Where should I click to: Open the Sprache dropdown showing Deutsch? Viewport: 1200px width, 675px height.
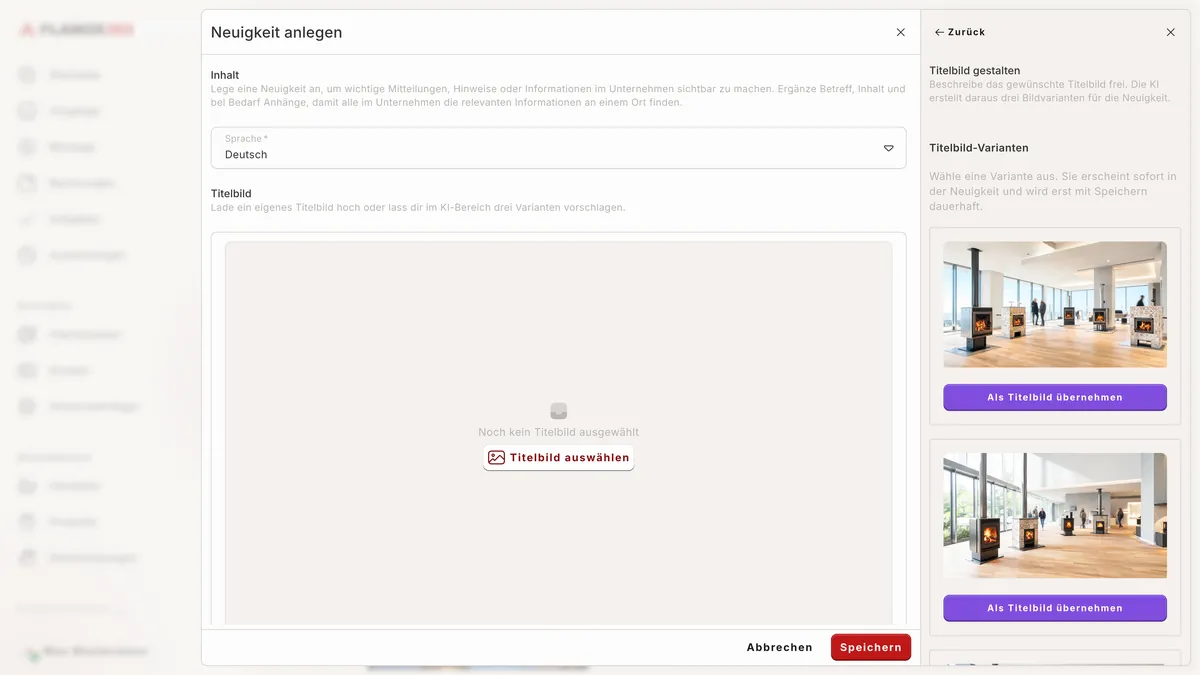coord(558,148)
